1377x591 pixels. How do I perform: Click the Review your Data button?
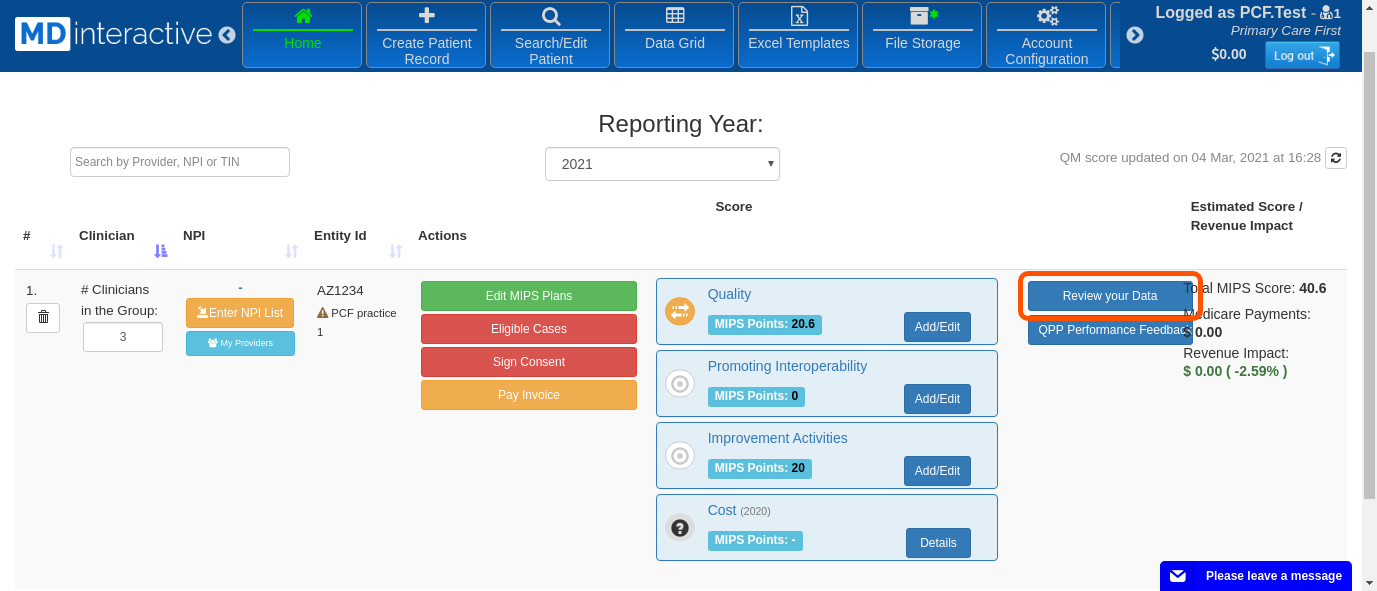(1110, 296)
